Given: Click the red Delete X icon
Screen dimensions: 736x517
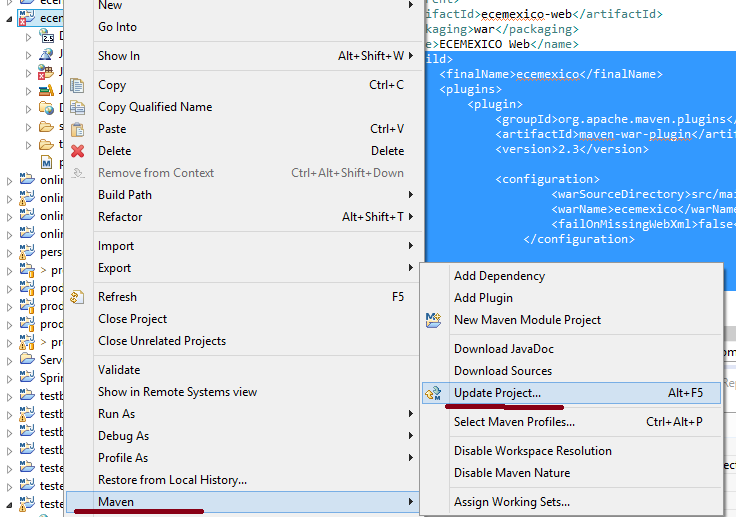Looking at the screenshot, I should coord(77,151).
